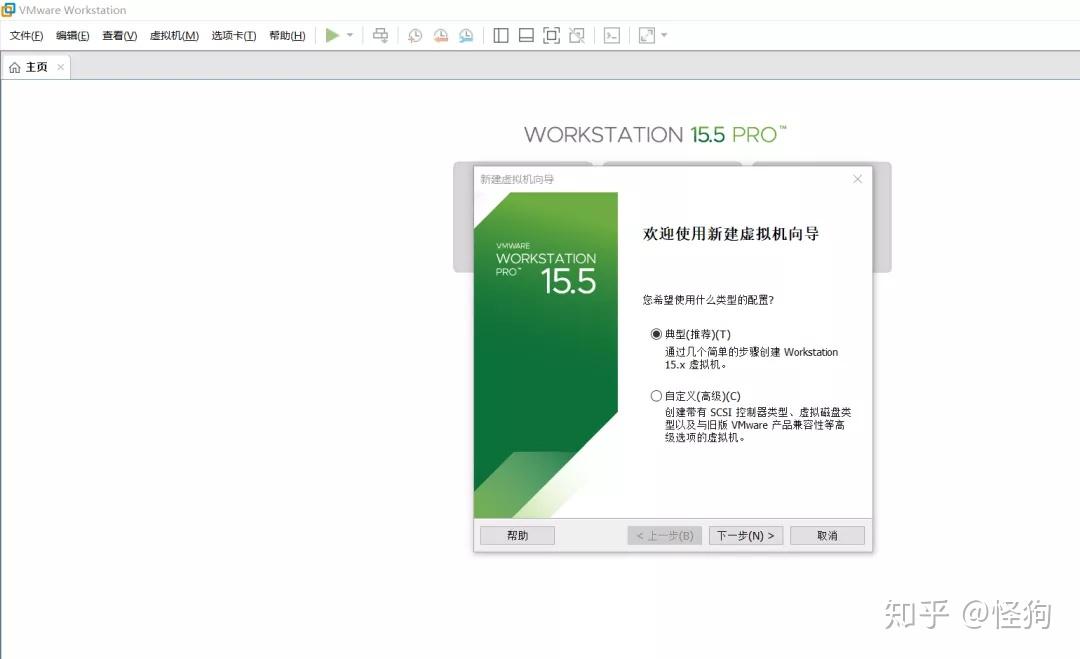This screenshot has width=1080, height=659.
Task: Click the send Ctrl+Alt+Del toolbar icon
Action: pyautogui.click(x=380, y=35)
